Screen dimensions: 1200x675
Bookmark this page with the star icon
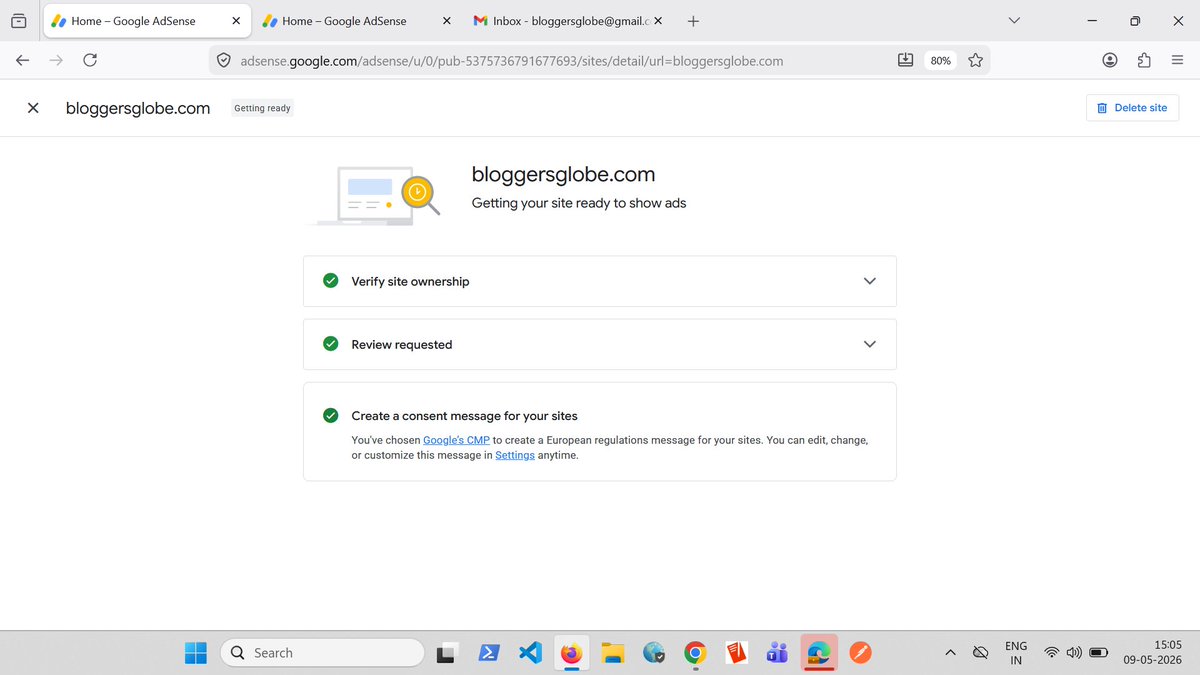click(975, 61)
